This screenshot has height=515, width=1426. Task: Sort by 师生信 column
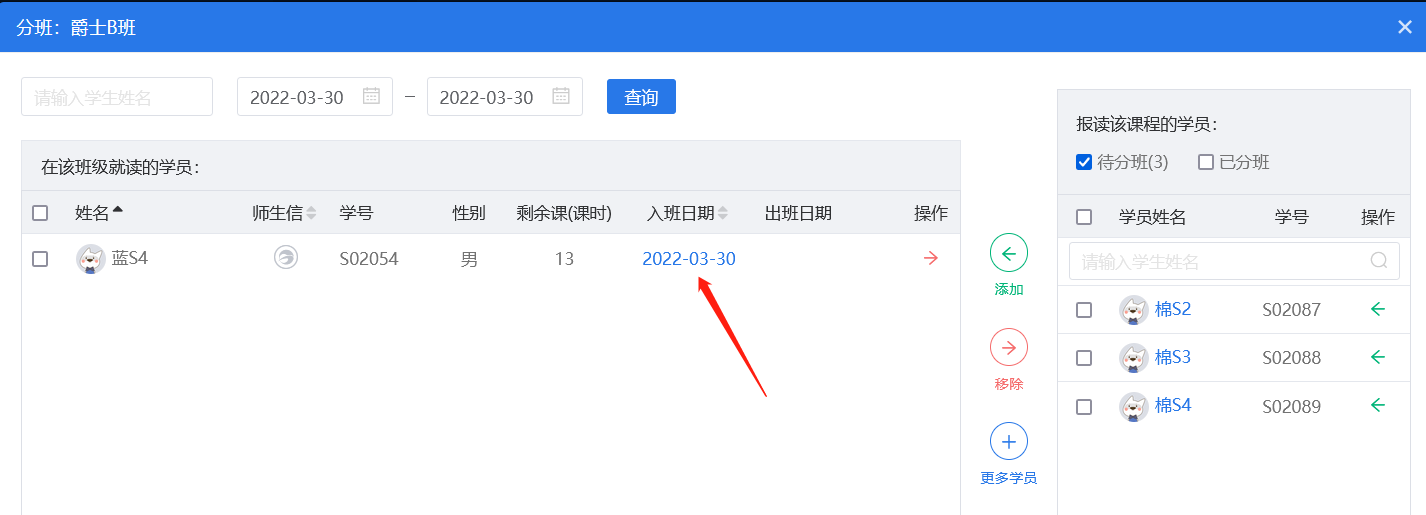[311, 213]
